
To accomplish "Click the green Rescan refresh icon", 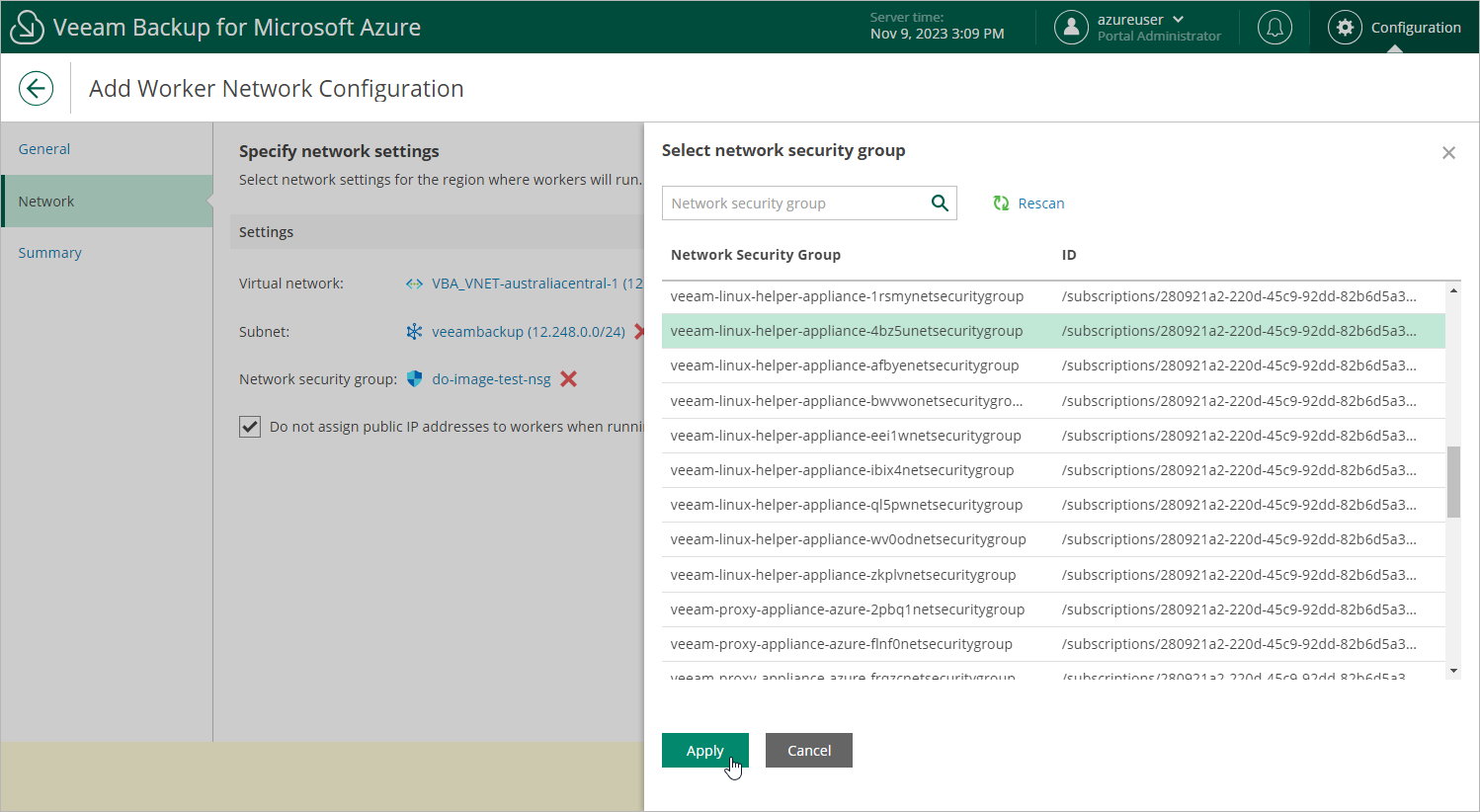I will tap(1001, 203).
